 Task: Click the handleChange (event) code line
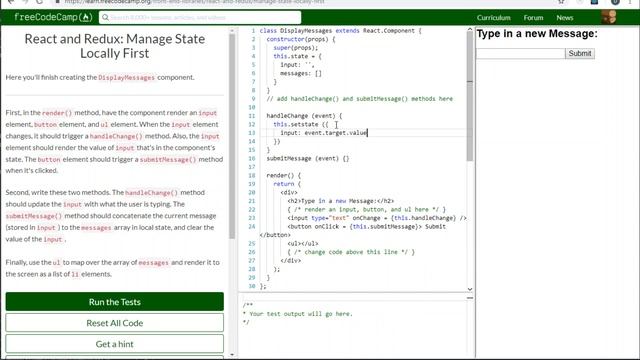(x=304, y=116)
